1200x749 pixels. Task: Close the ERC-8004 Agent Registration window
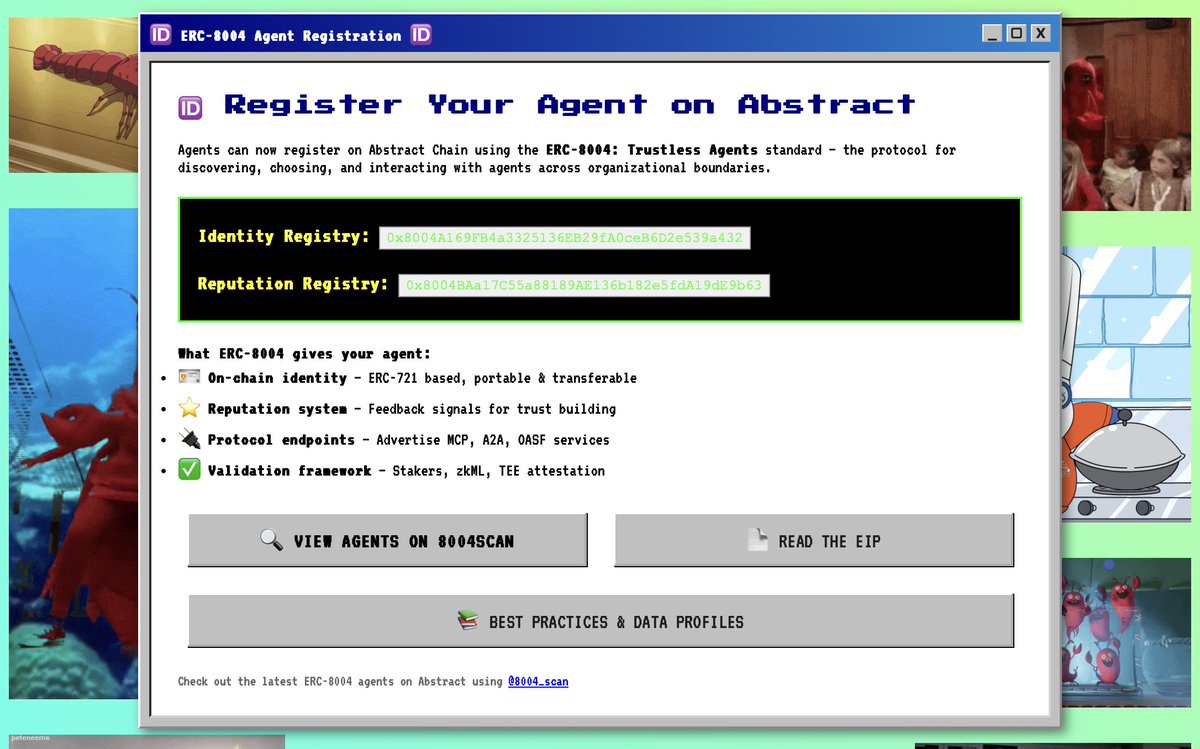pos(1041,33)
